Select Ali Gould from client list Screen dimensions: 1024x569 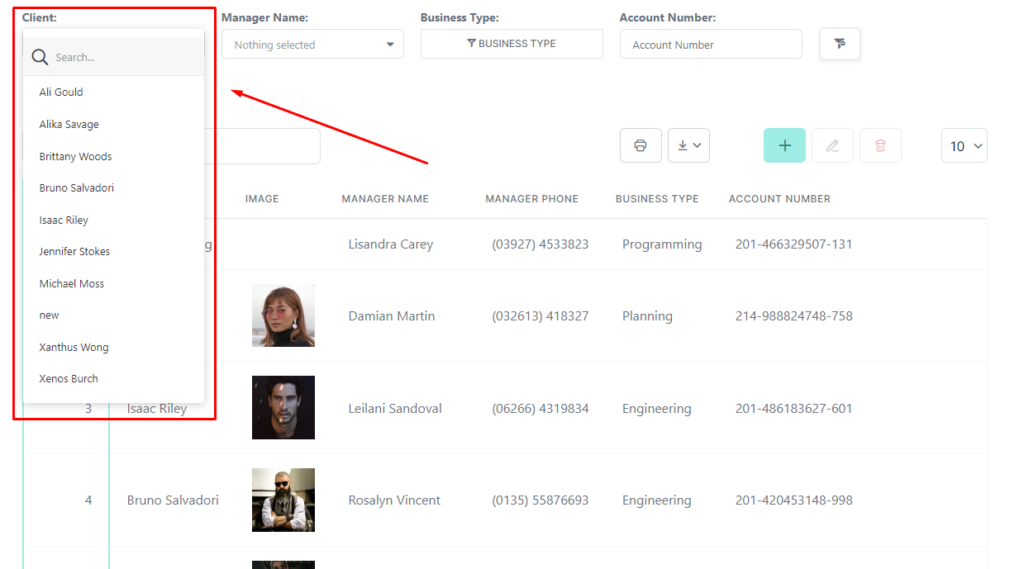point(61,92)
